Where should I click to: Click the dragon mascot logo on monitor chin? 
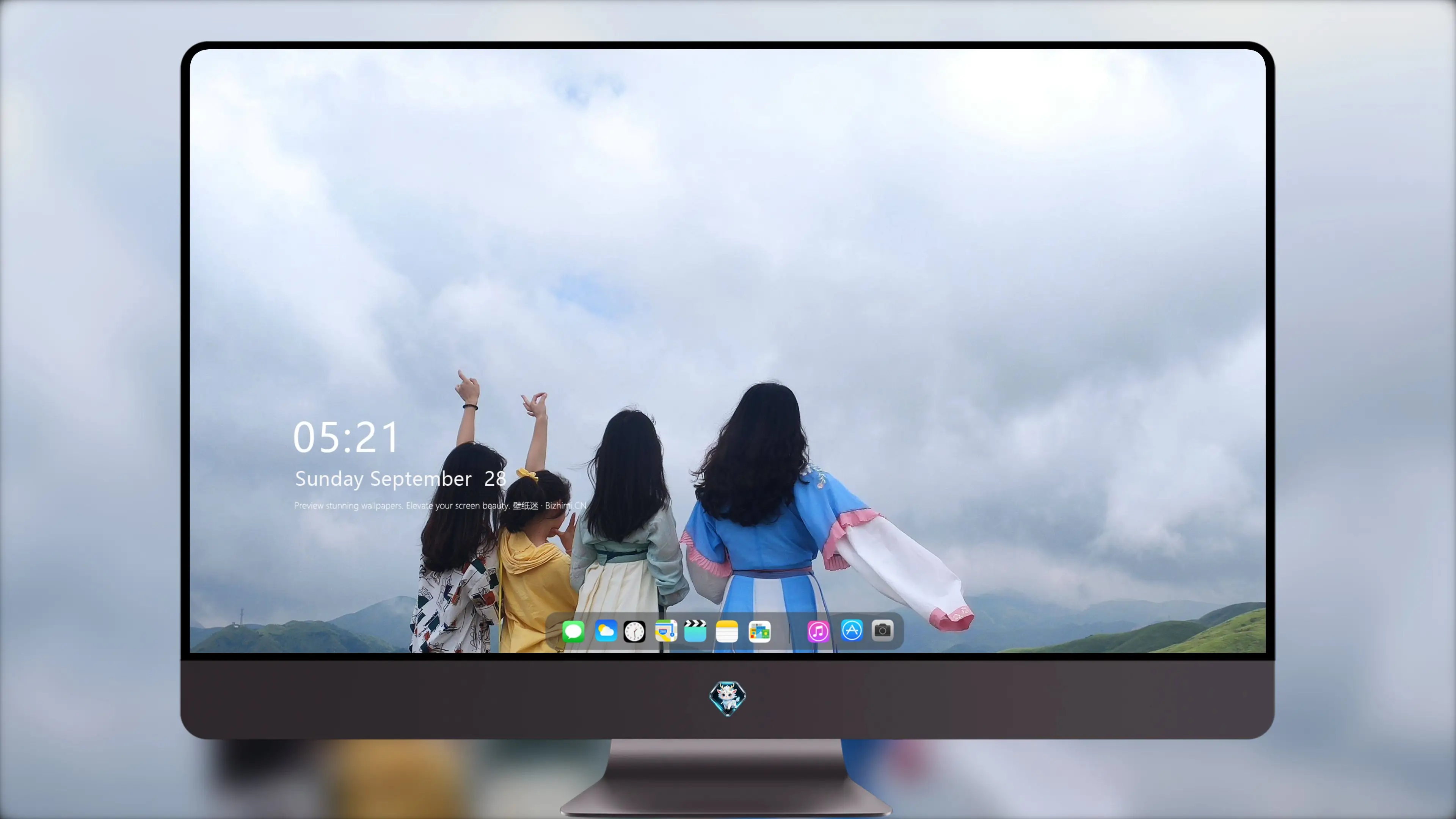[x=728, y=698]
